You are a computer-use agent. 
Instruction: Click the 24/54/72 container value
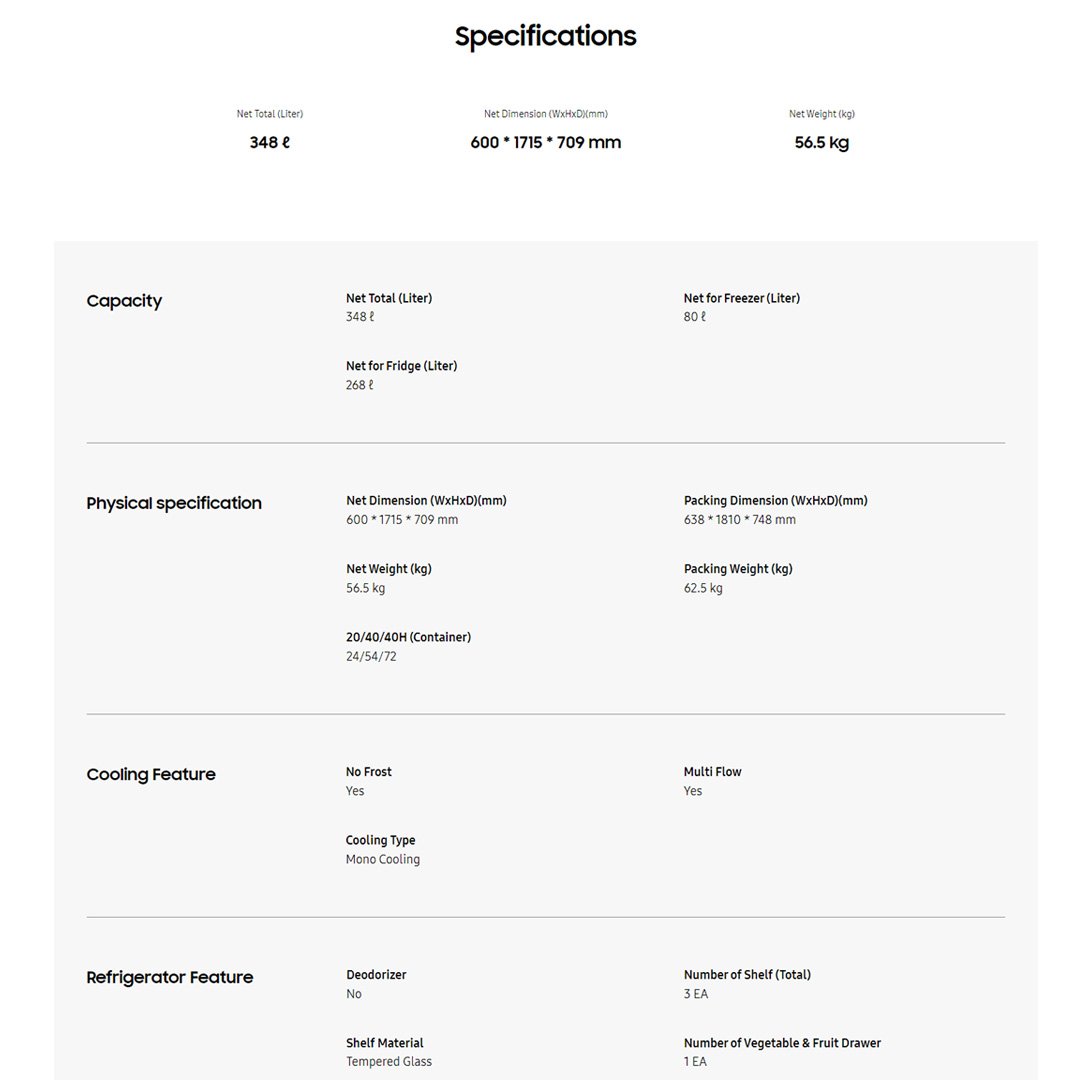pyautogui.click(x=371, y=656)
